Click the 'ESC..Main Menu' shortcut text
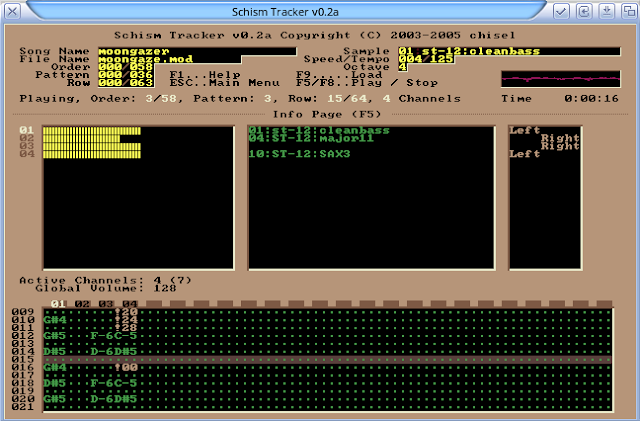Viewport: 640px width, 421px height. point(224,83)
